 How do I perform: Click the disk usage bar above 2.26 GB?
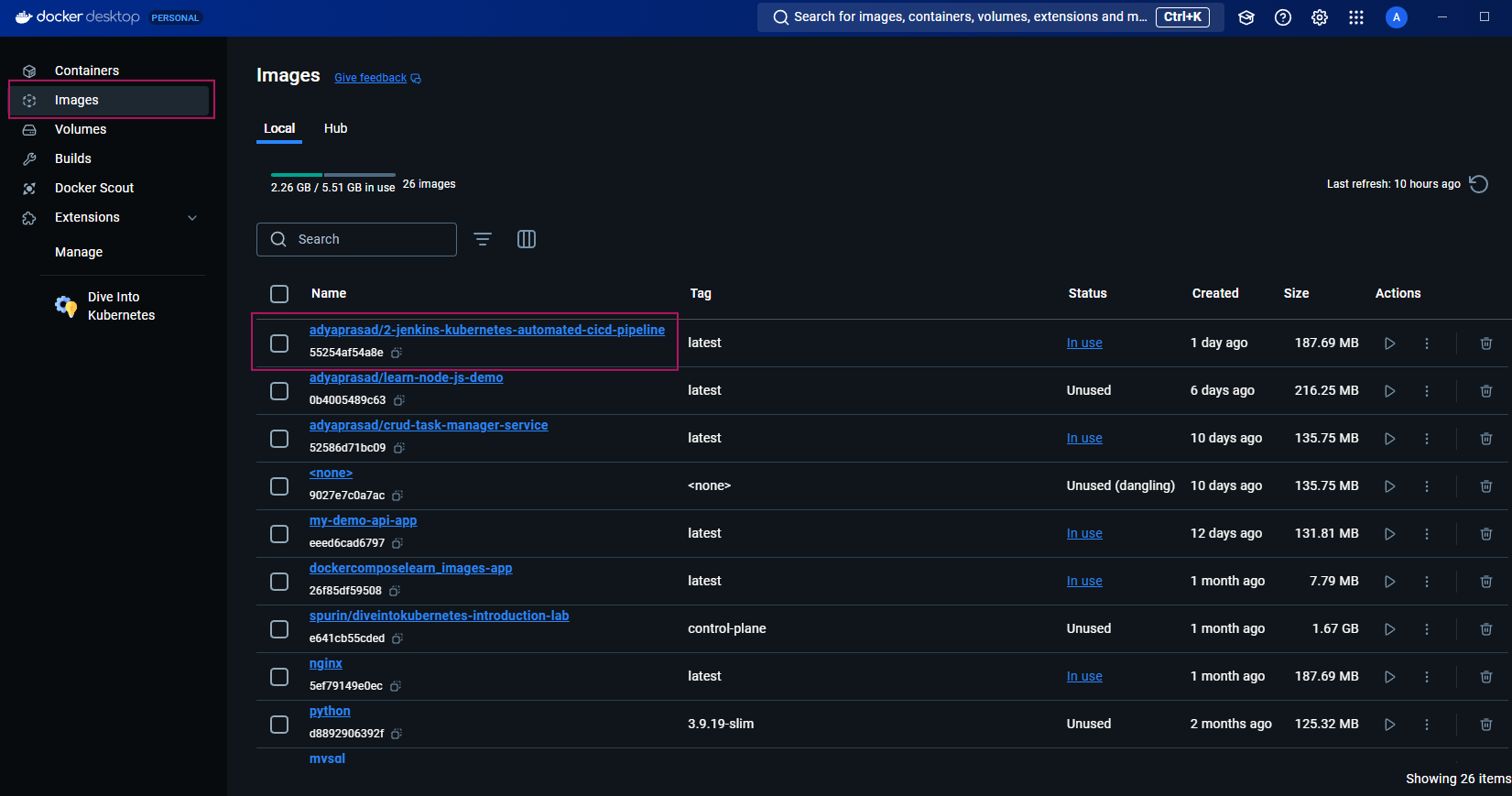click(333, 174)
